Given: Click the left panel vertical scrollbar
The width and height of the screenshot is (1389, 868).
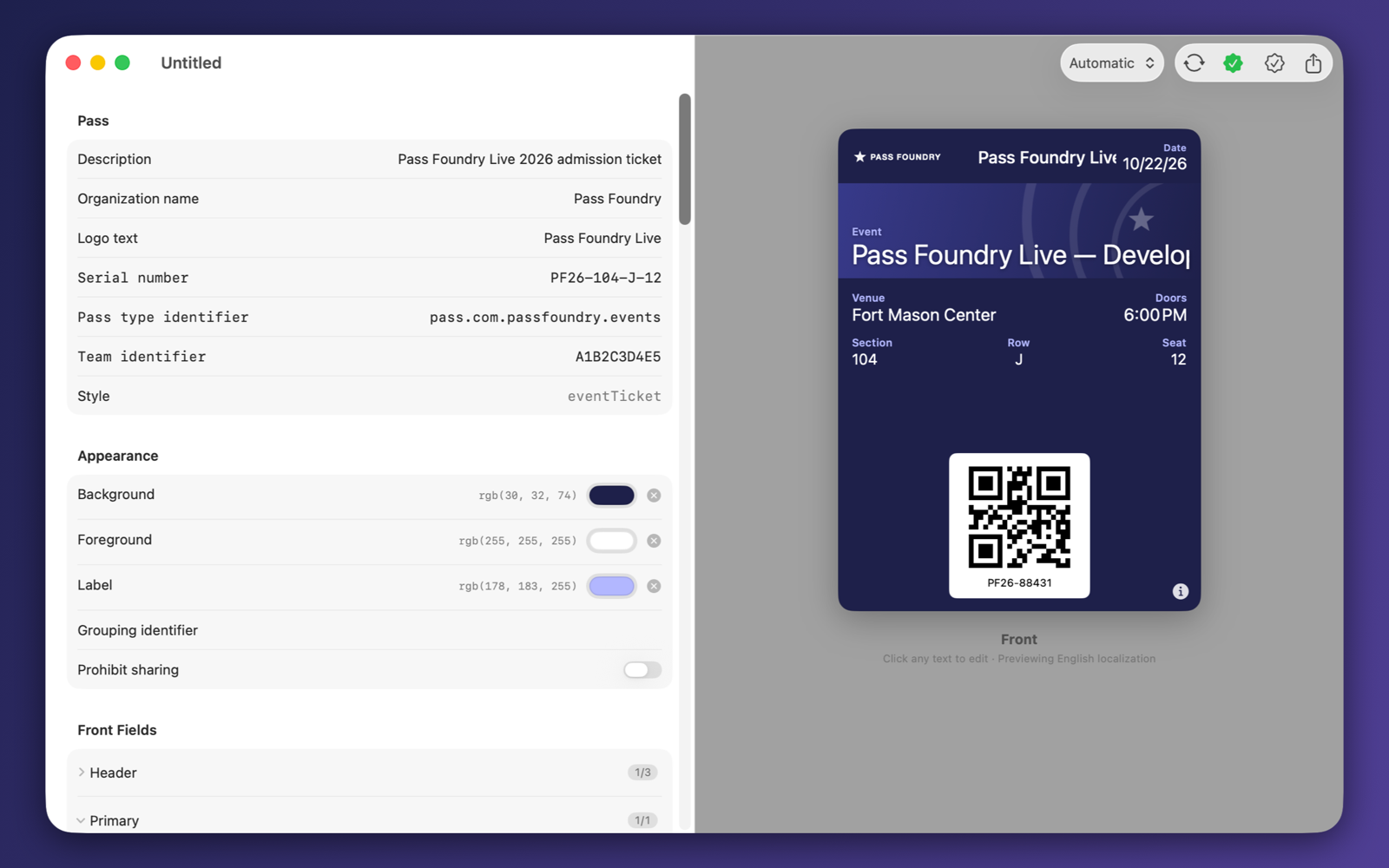Looking at the screenshot, I should [x=685, y=159].
